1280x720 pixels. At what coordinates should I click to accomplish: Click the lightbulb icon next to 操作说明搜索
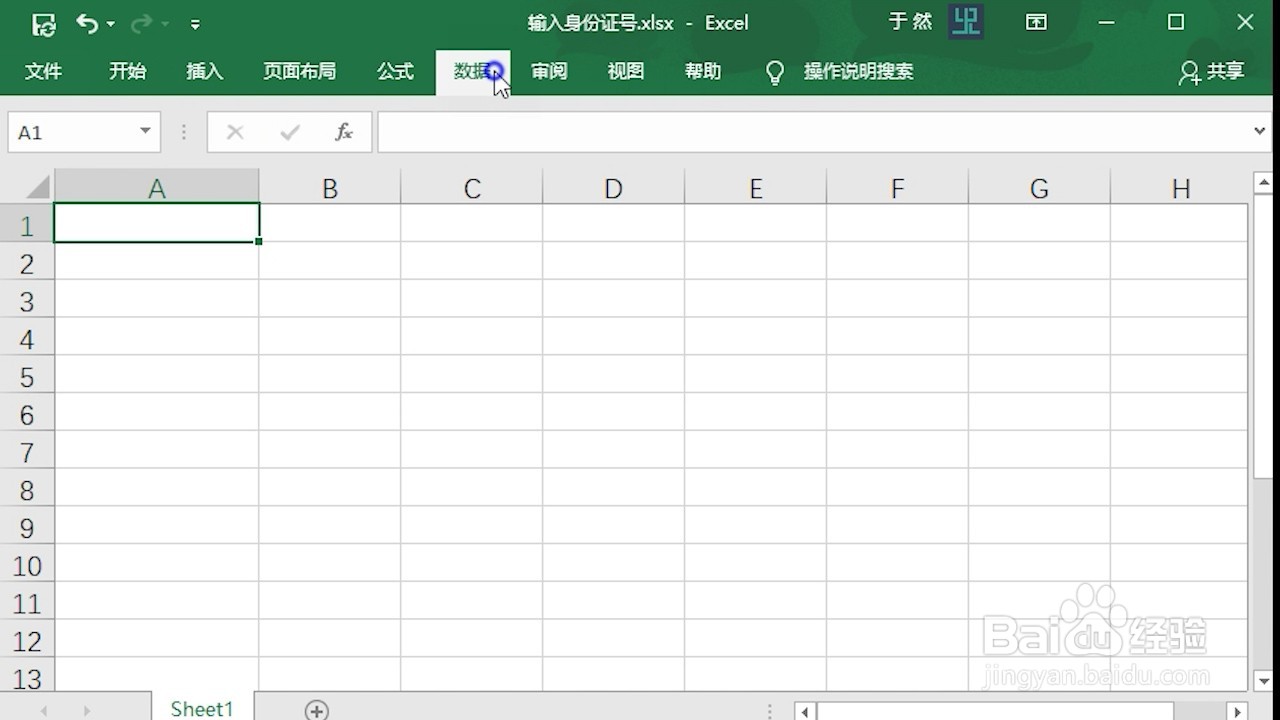coord(774,71)
